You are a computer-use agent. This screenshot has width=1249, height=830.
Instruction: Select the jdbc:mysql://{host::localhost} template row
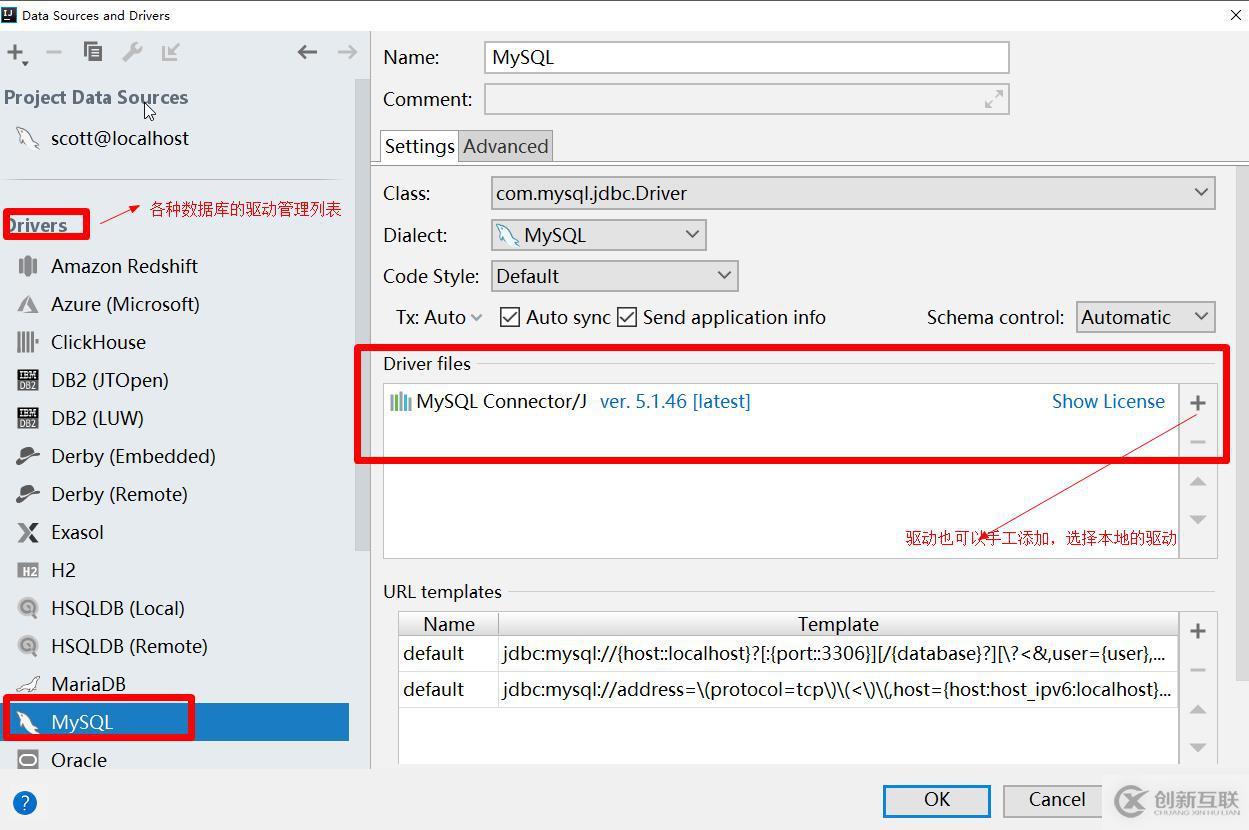[x=788, y=653]
